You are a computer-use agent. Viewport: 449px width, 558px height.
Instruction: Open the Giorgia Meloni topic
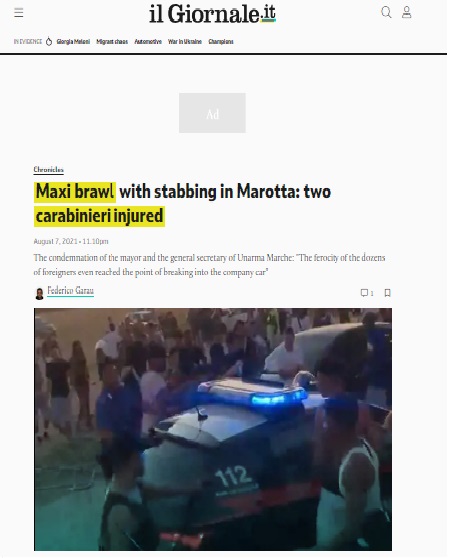pyautogui.click(x=73, y=42)
